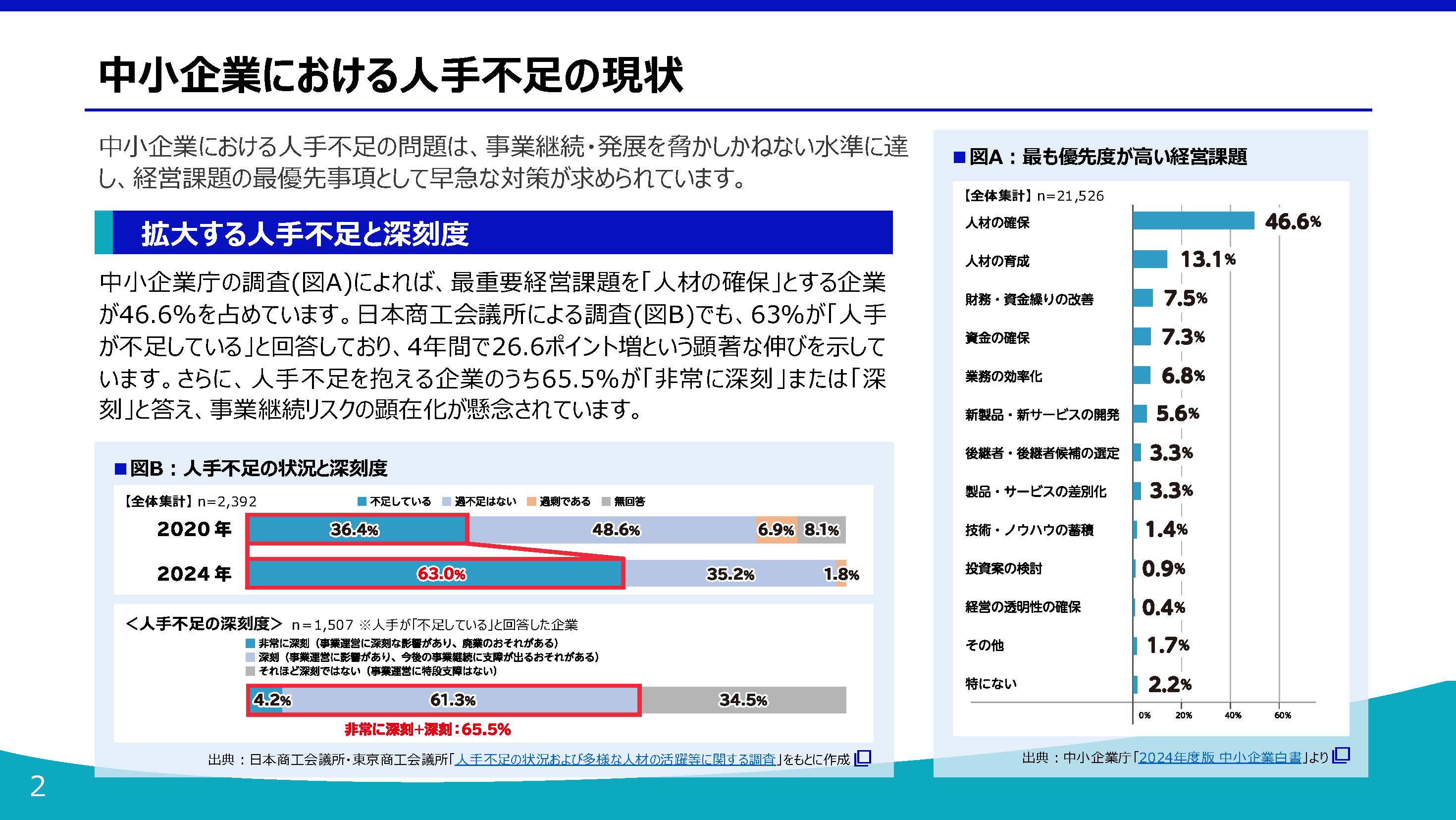Click blue square marker before 図B heading
Image resolution: width=1456 pixels, height=820 pixels.
tap(120, 469)
